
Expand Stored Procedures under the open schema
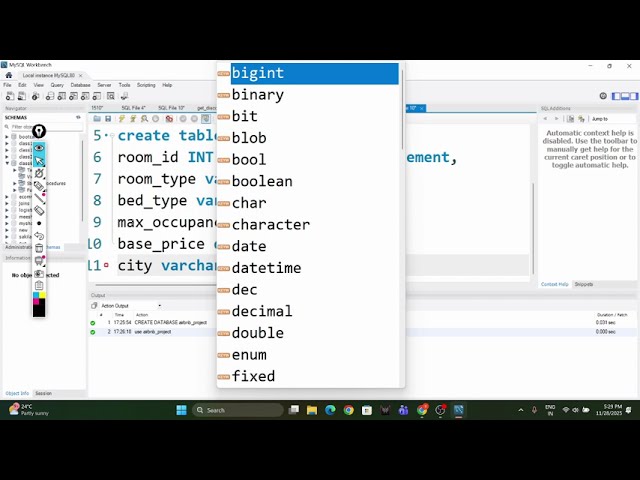15,183
